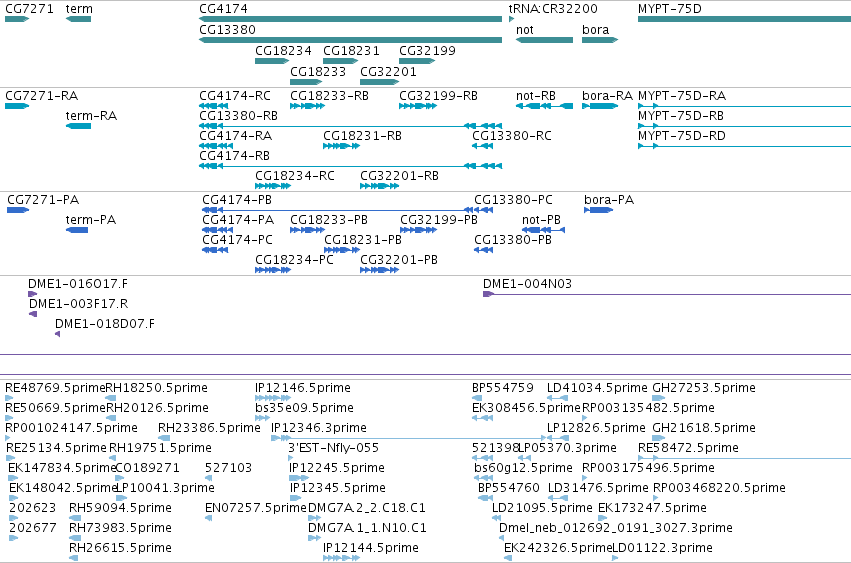Click the 'DME1-003F17.R' feature label
The image size is (851, 563).
click(79, 303)
